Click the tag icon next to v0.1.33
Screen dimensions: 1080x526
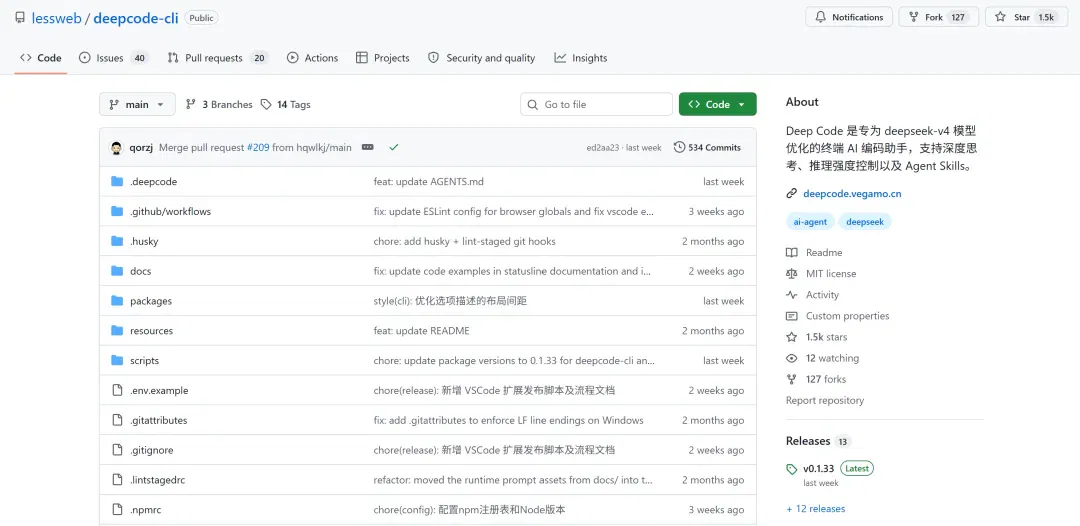point(792,470)
